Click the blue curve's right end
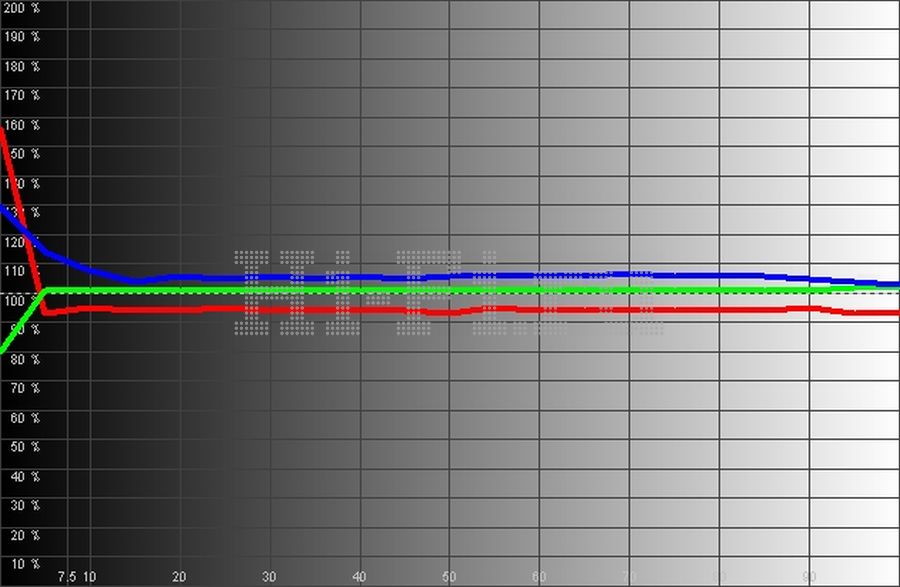 [896, 284]
